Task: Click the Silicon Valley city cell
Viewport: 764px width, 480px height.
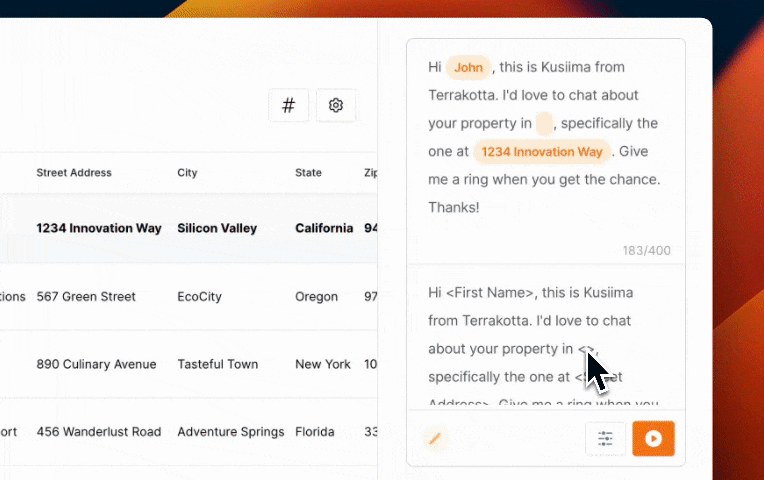Action: (217, 229)
